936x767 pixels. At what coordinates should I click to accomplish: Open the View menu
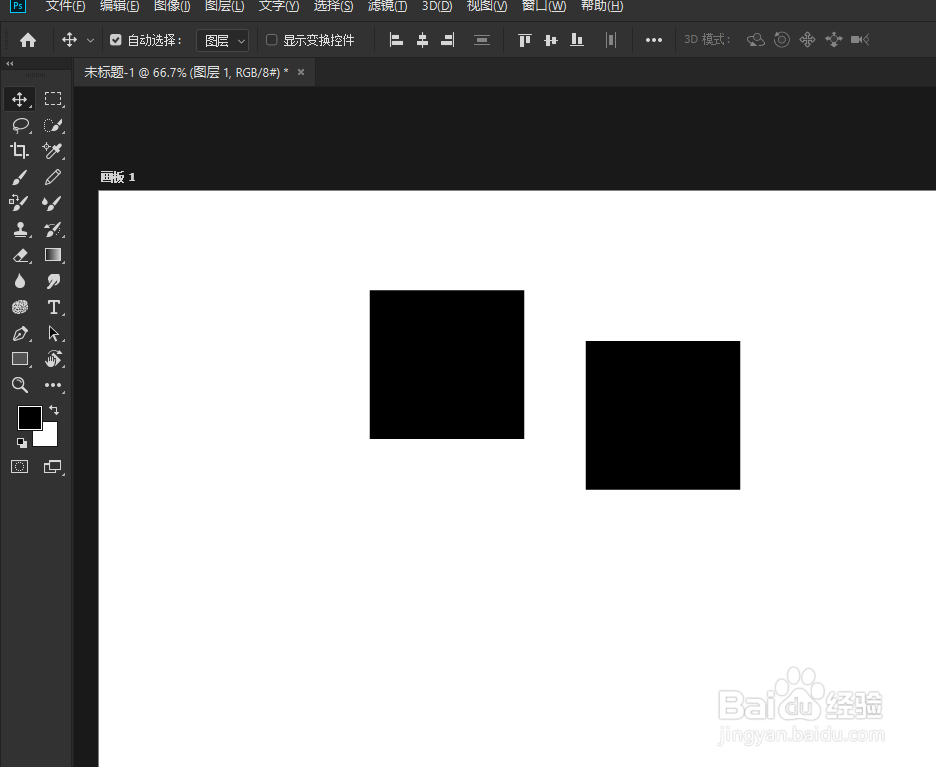pyautogui.click(x=487, y=7)
